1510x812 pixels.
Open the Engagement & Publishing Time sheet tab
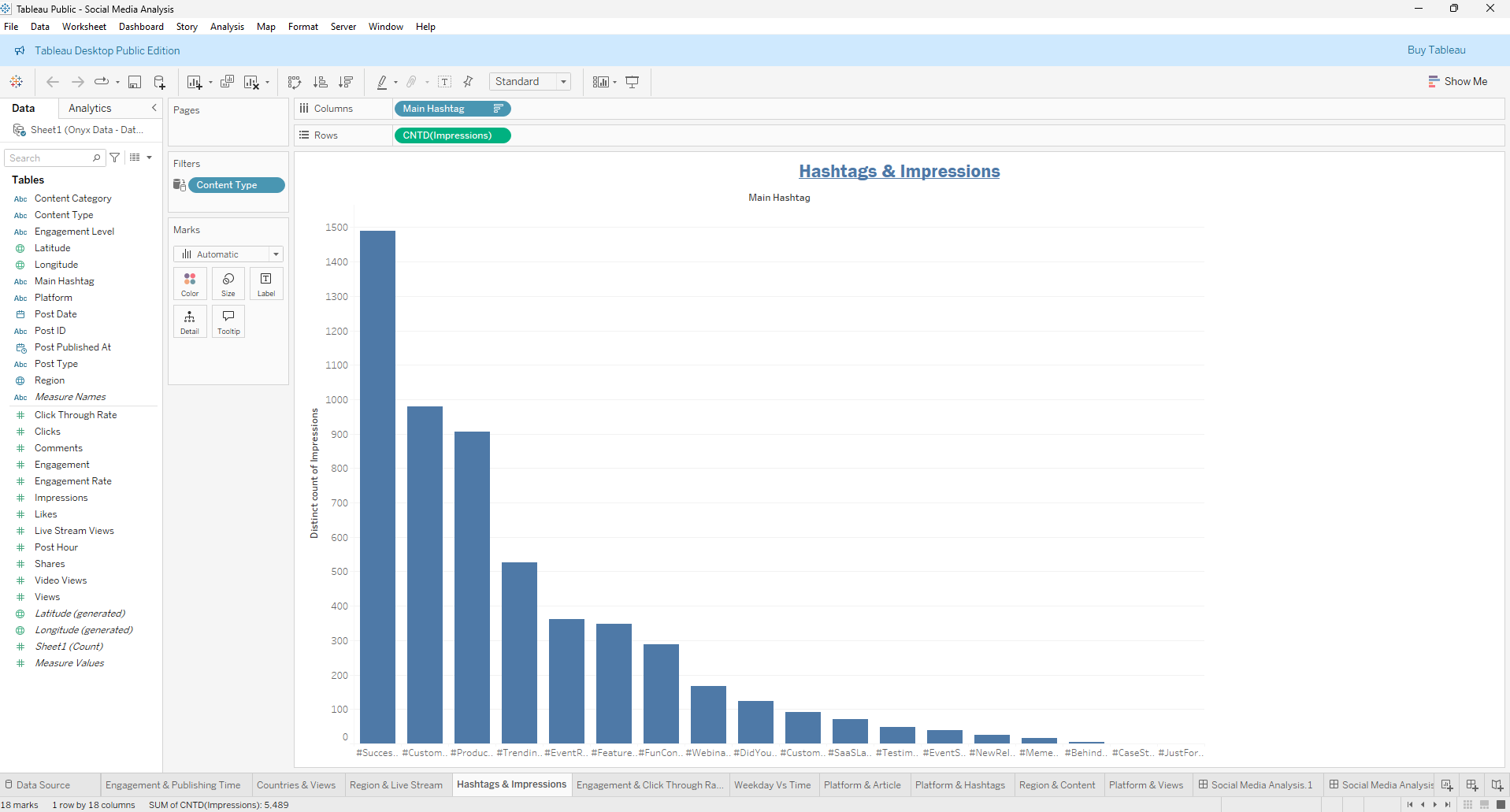coord(173,785)
